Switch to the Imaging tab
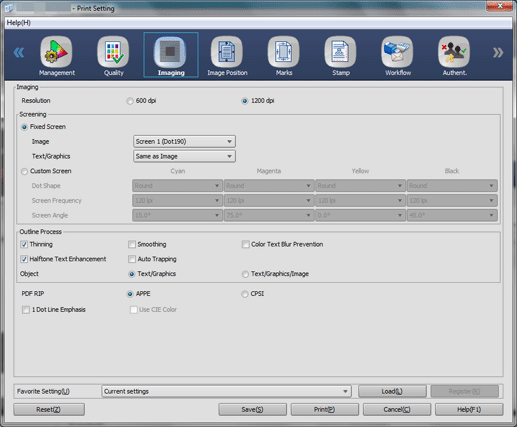Image resolution: width=517 pixels, height=427 pixels. [171, 55]
